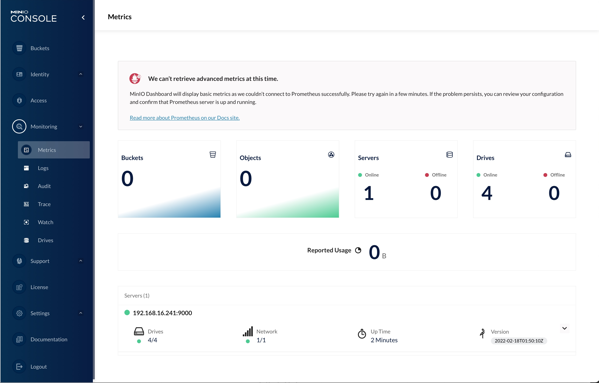Open the Buckets sidebar icon

coord(19,48)
